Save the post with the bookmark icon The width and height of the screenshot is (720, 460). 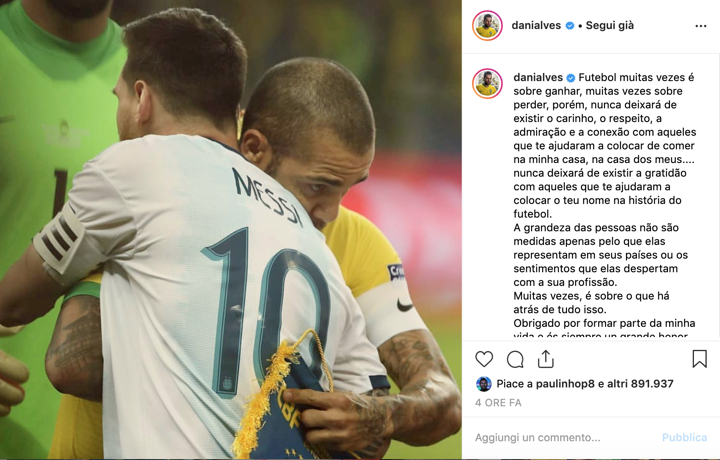[699, 359]
